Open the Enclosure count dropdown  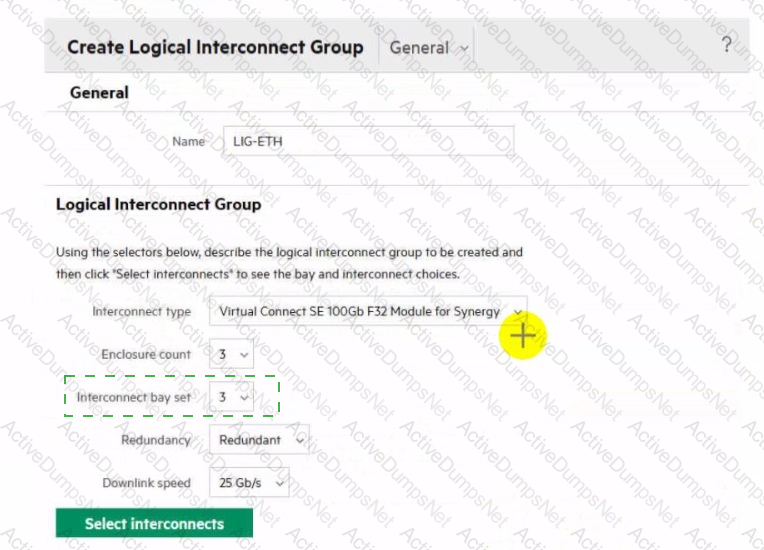click(x=231, y=354)
